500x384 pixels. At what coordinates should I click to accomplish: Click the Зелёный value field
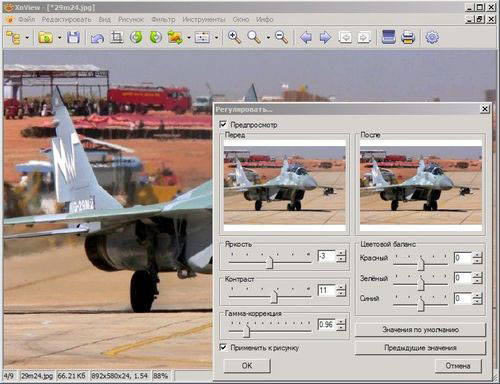[x=463, y=278]
